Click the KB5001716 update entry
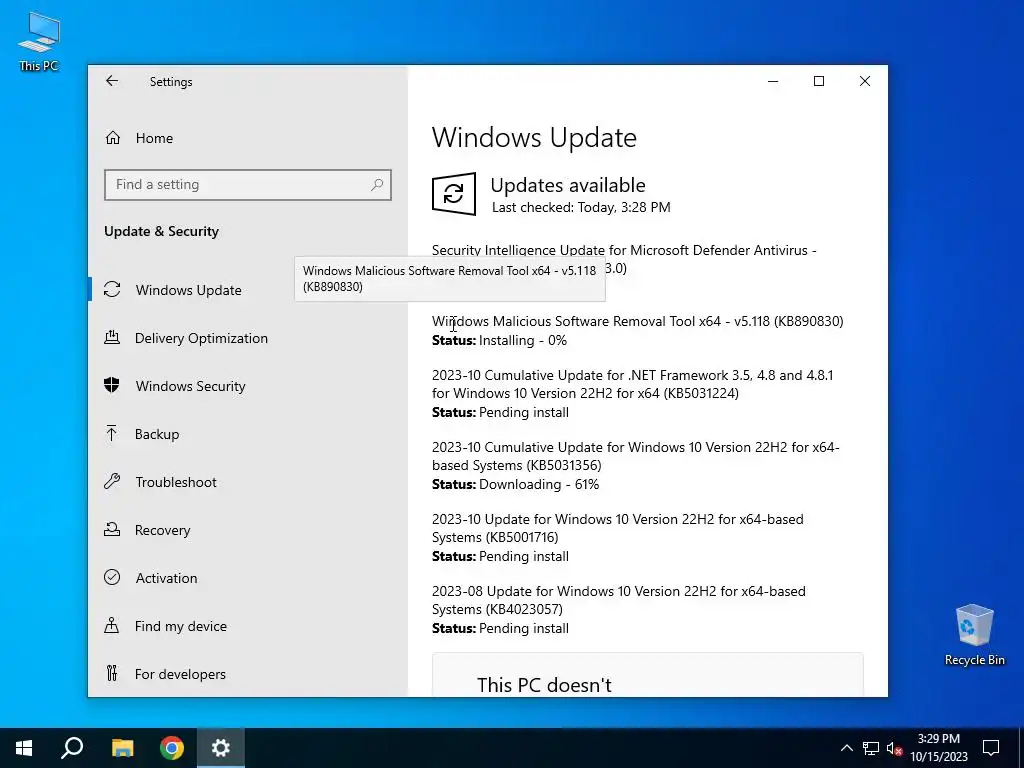The width and height of the screenshot is (1024, 768). point(618,528)
